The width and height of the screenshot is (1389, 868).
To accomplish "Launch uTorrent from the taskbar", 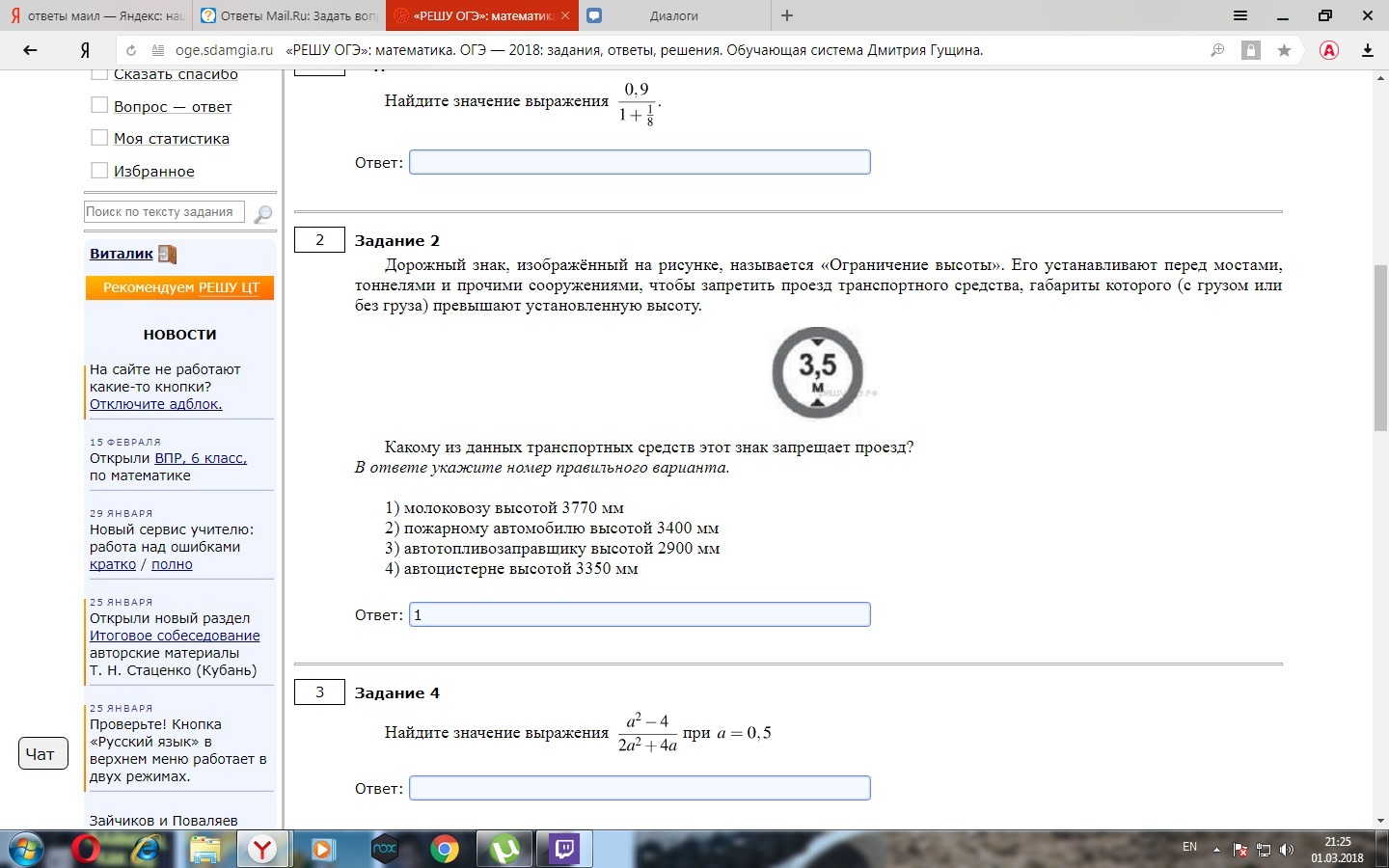I will (504, 850).
